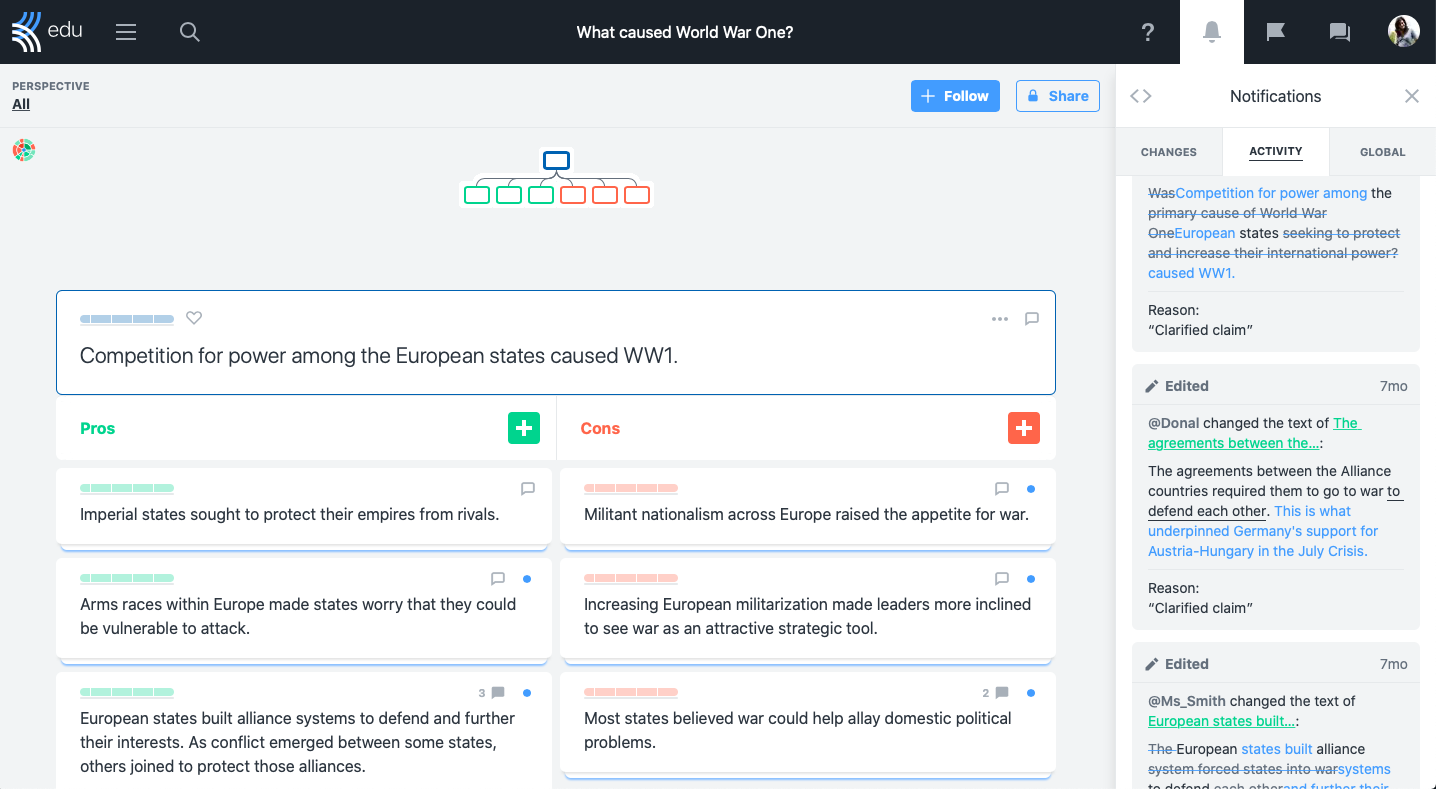Screen dimensions: 1436x789
Task: Select the root node in tree minimap
Action: tap(556, 160)
